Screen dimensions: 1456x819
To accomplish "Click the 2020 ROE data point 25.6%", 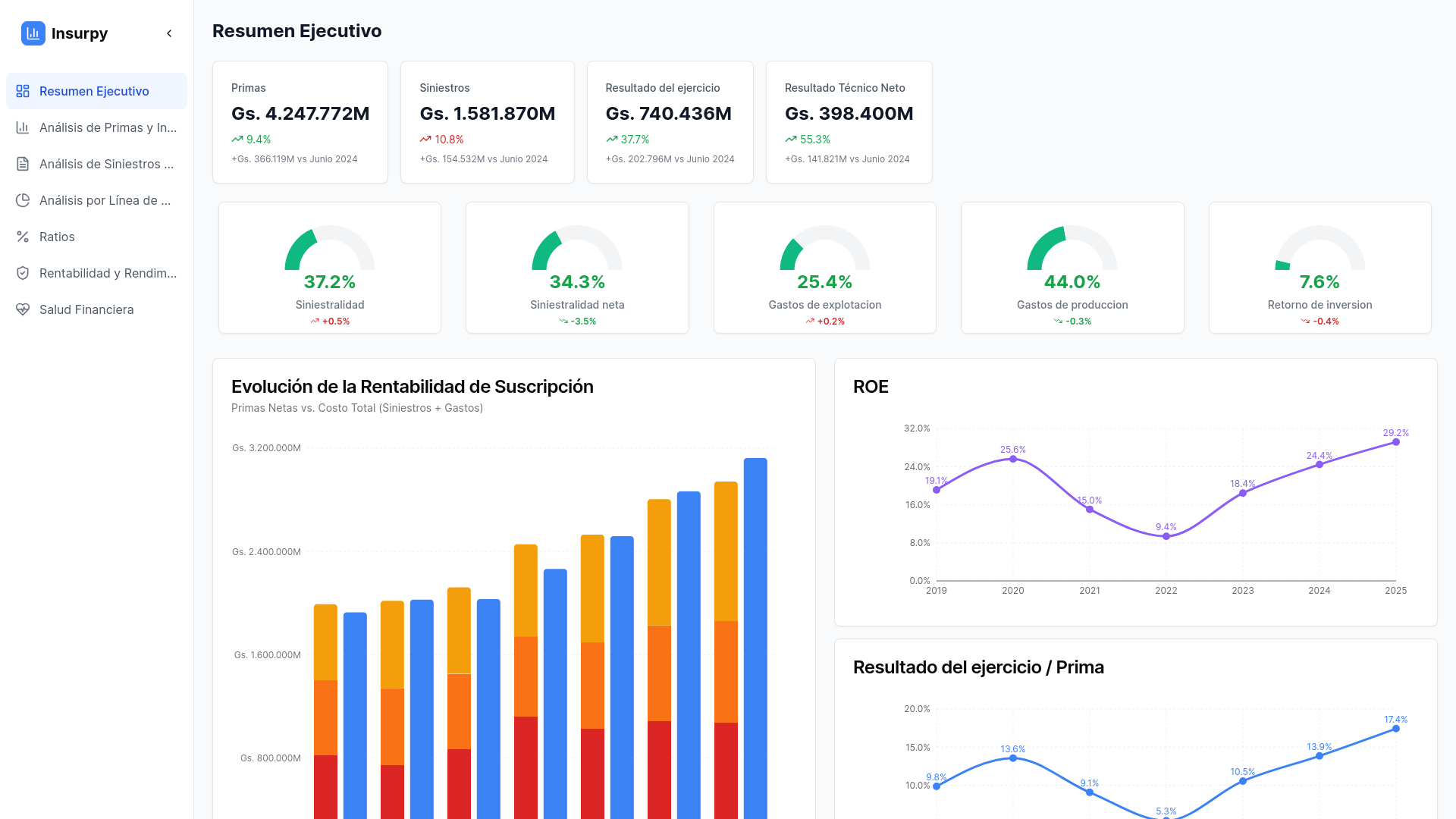I will coord(1013,459).
